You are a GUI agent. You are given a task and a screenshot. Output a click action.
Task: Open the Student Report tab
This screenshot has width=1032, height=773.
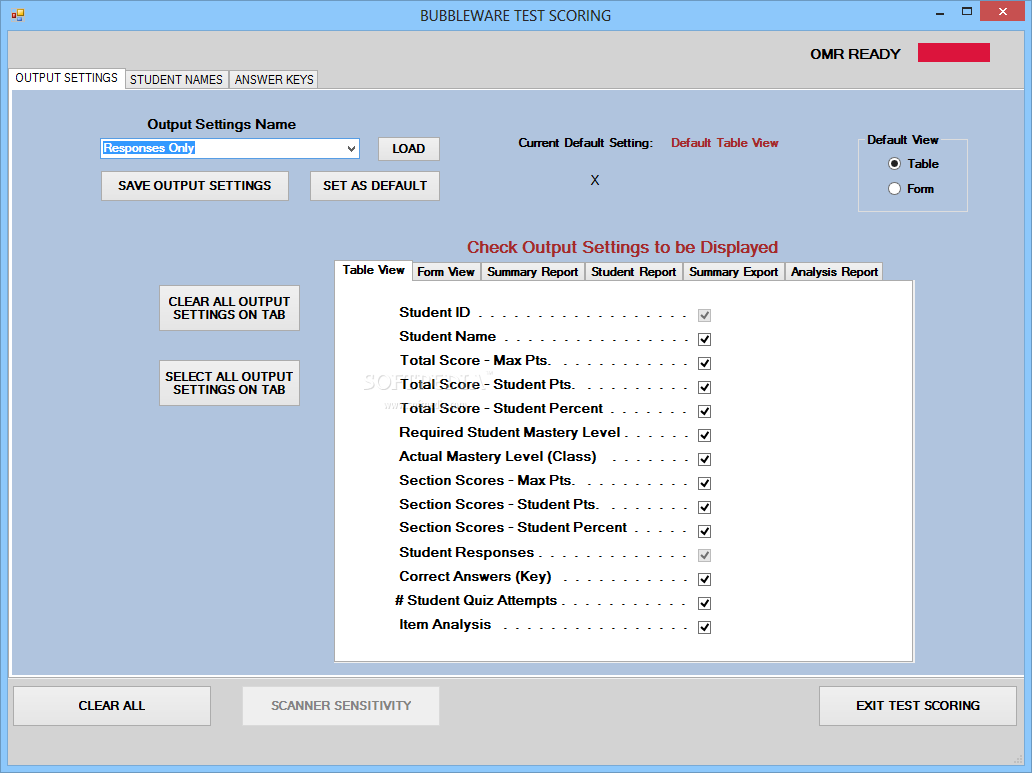pyautogui.click(x=633, y=272)
